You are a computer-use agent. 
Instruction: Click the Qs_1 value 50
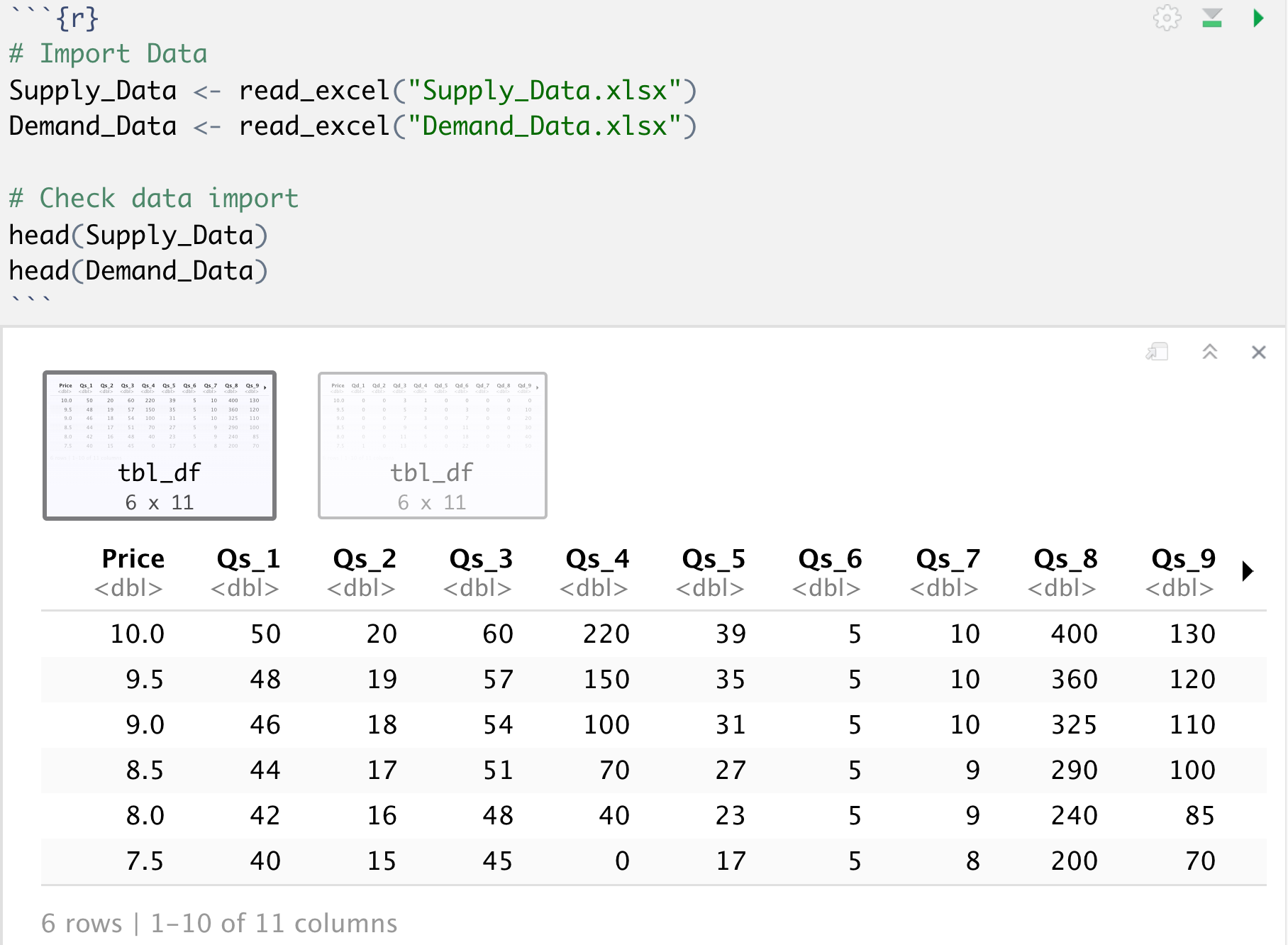pos(265,634)
